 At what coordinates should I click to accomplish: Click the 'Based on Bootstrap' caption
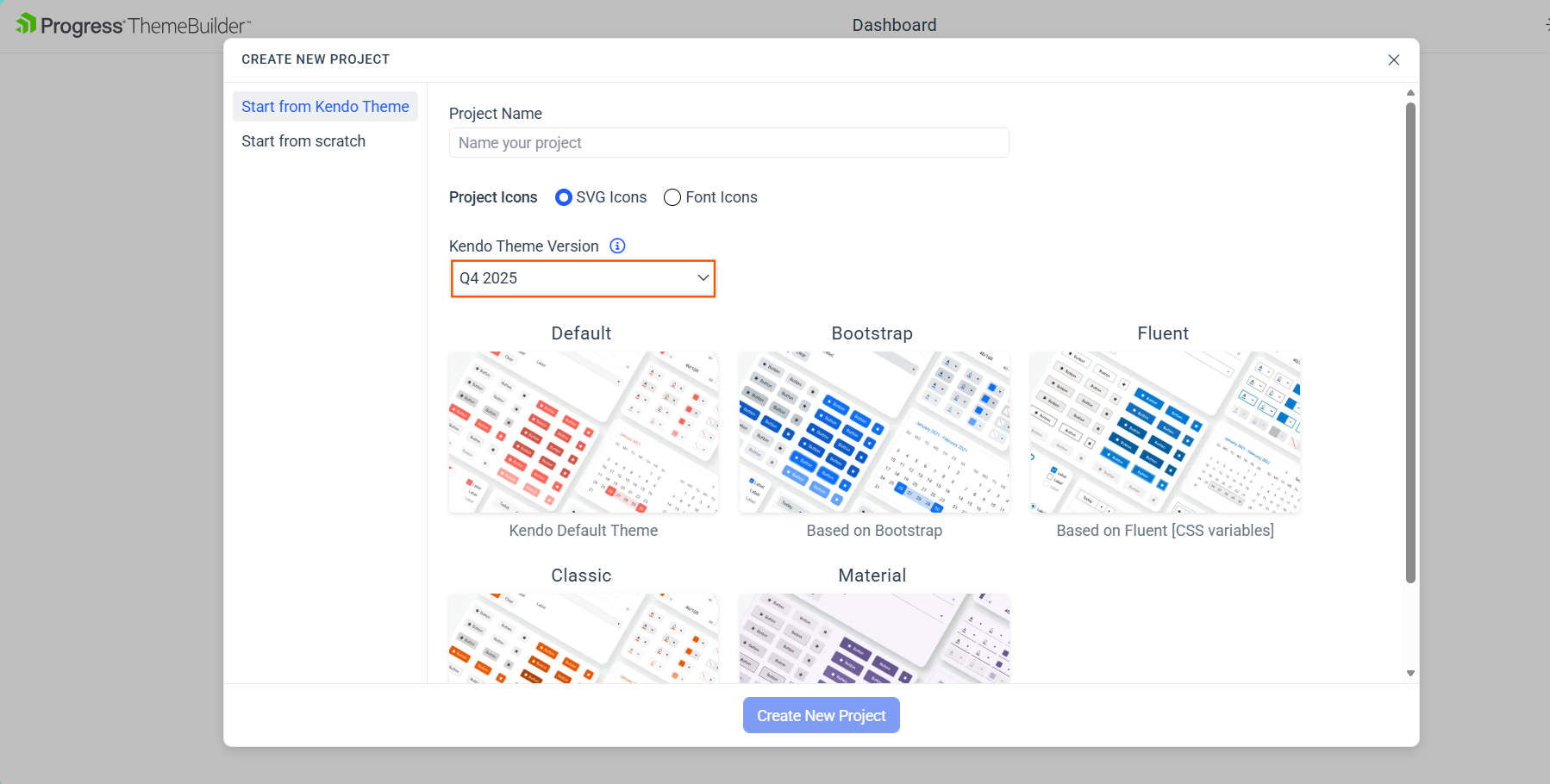click(x=874, y=531)
